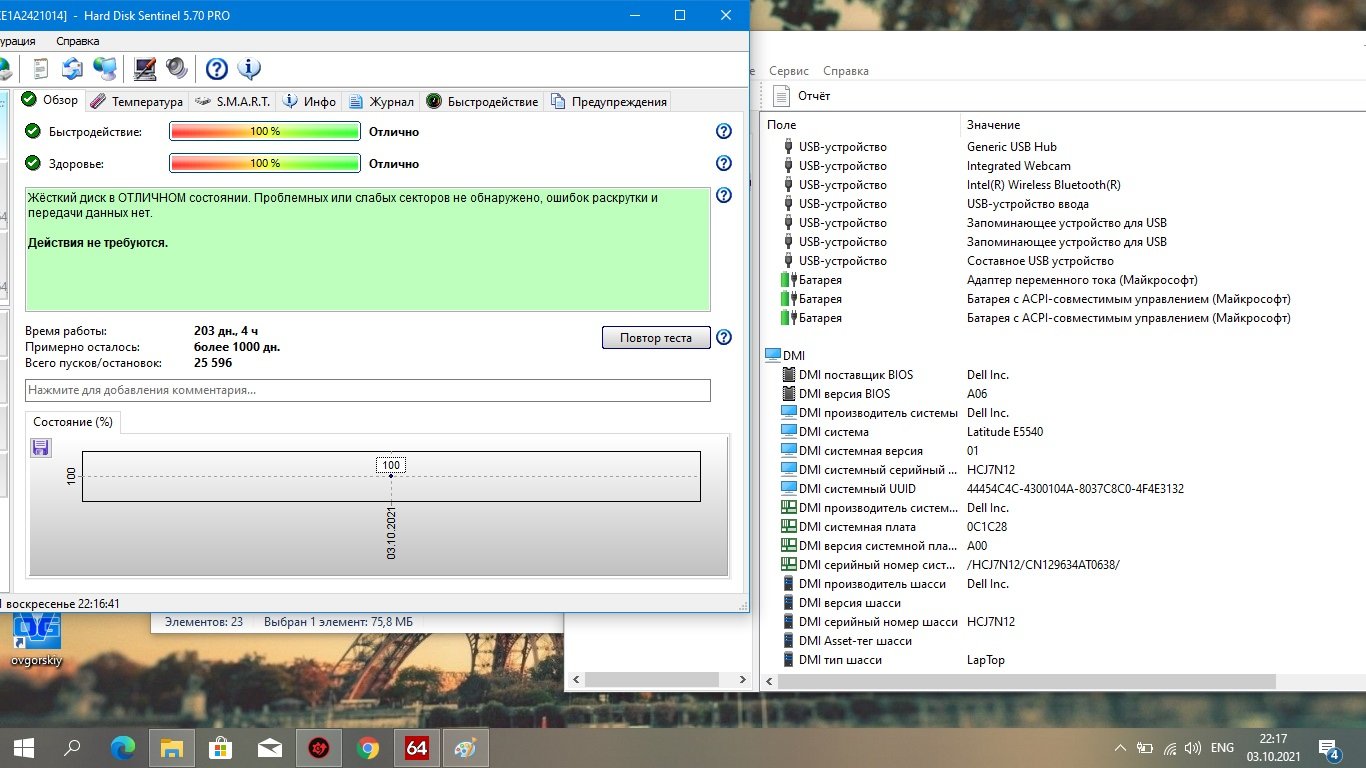The image size is (1366, 768).
Task: Open File Explorer from taskbar
Action: [171, 747]
